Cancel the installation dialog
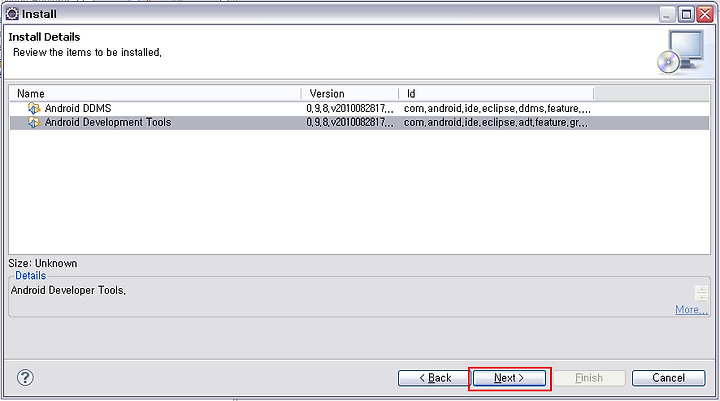 [x=669, y=378]
